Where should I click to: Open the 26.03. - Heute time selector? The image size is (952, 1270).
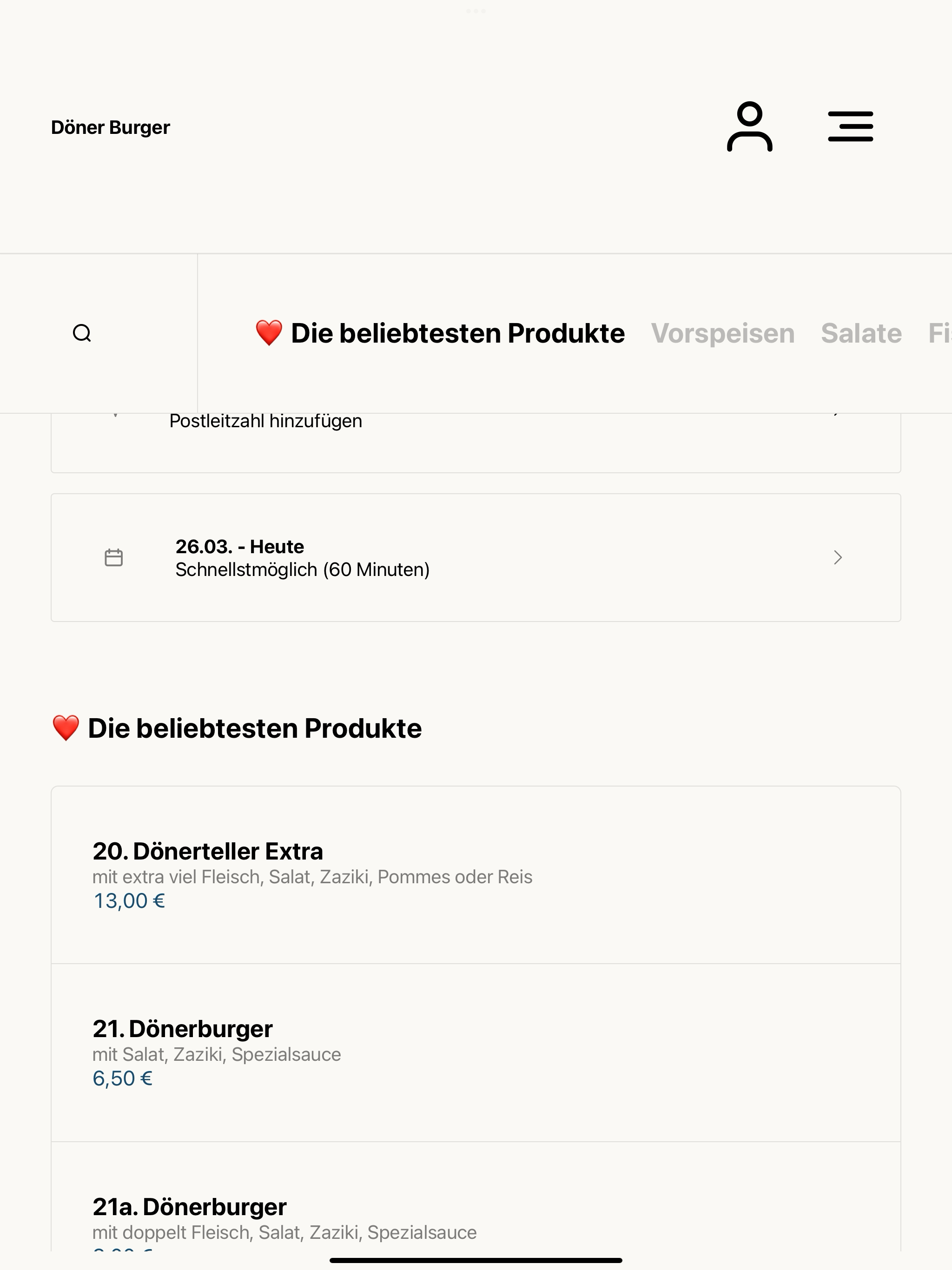pos(476,557)
